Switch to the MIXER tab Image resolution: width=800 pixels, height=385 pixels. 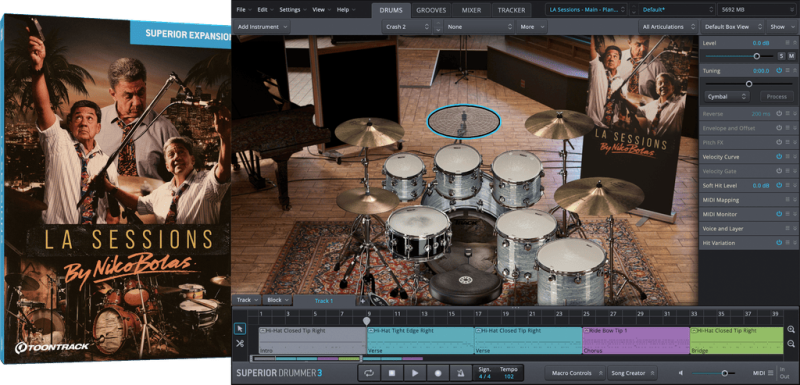point(471,10)
